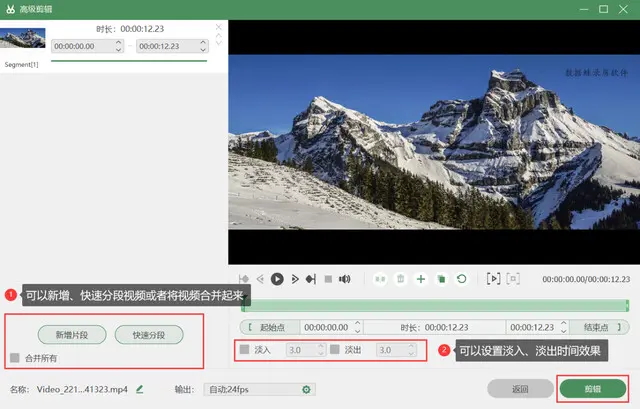
Task: Click the green 剪辑 button
Action: [592, 389]
